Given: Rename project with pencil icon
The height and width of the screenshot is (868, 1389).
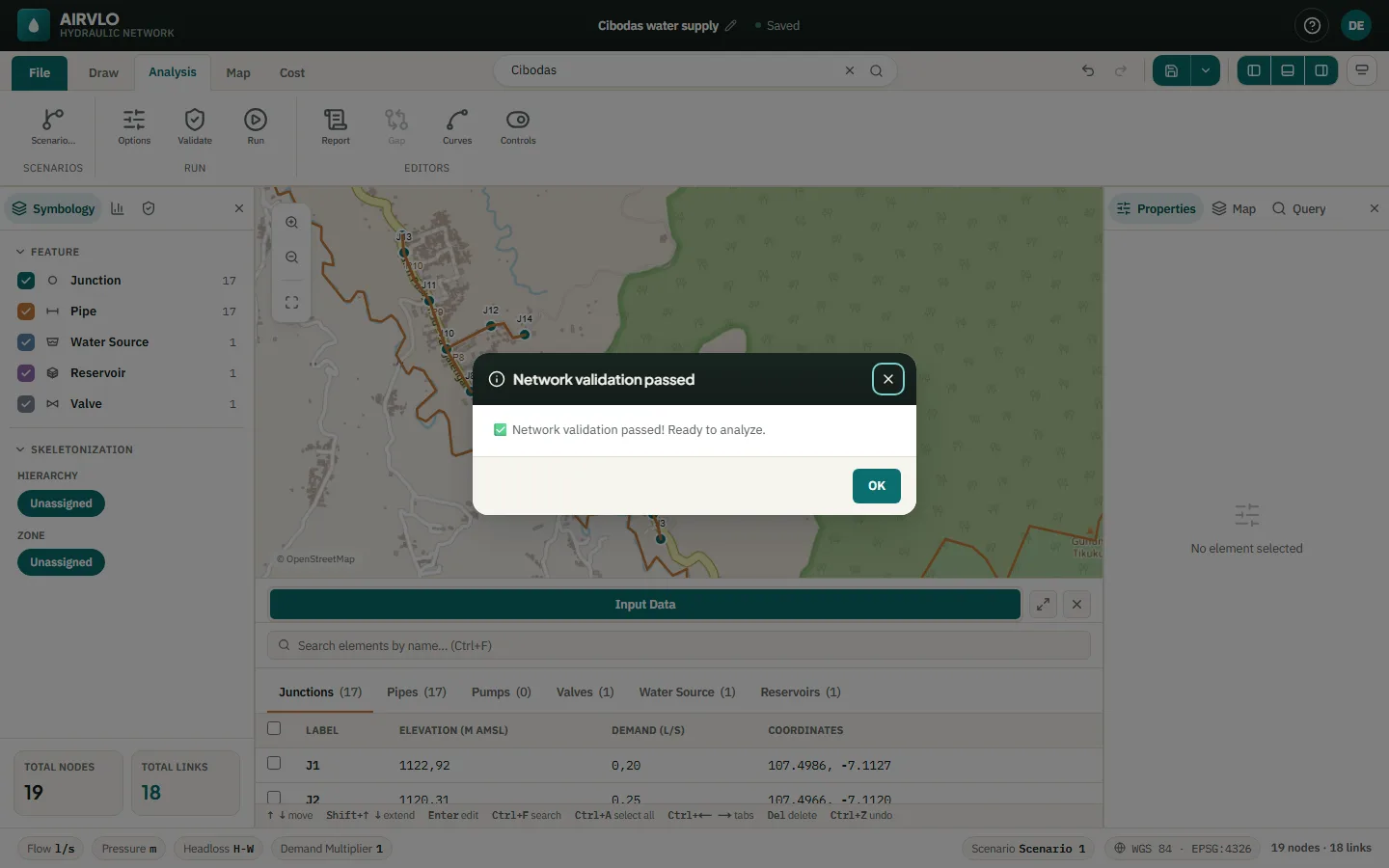Looking at the screenshot, I should tap(730, 26).
